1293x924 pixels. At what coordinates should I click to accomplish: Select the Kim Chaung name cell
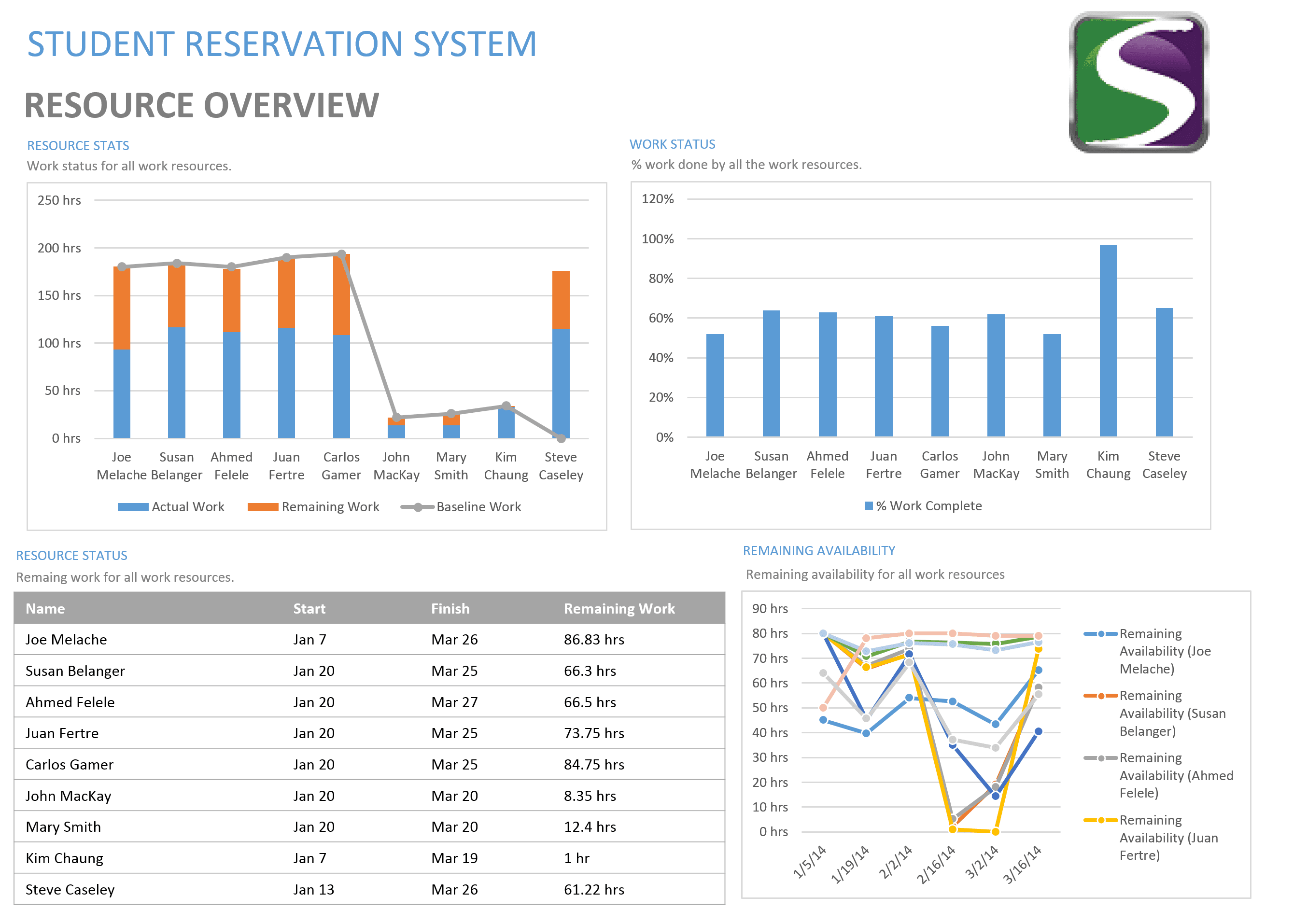pos(64,858)
